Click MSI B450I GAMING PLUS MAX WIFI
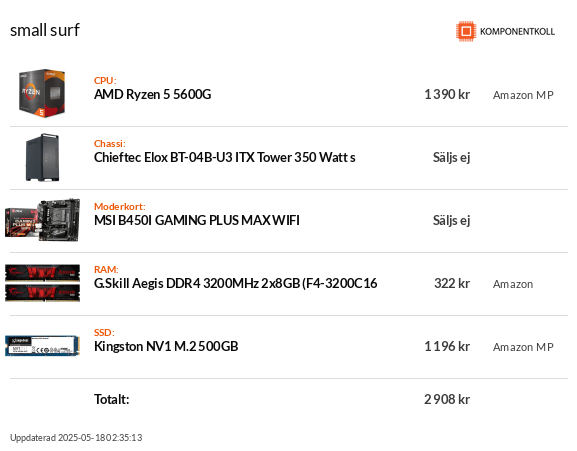 (197, 220)
